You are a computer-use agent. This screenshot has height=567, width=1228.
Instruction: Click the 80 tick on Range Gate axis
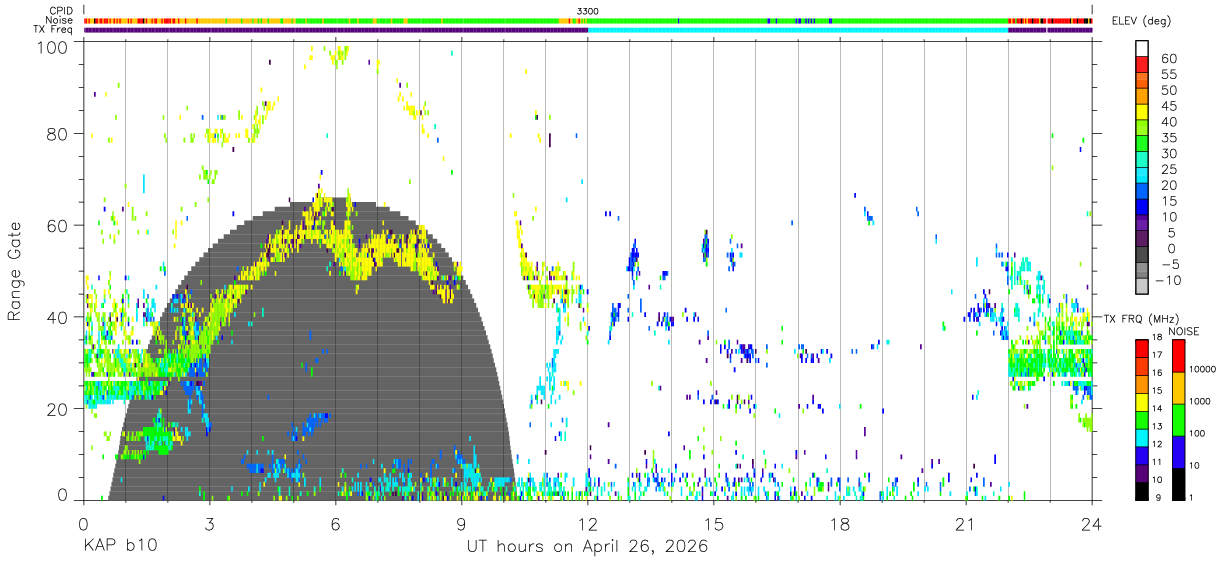(59, 133)
